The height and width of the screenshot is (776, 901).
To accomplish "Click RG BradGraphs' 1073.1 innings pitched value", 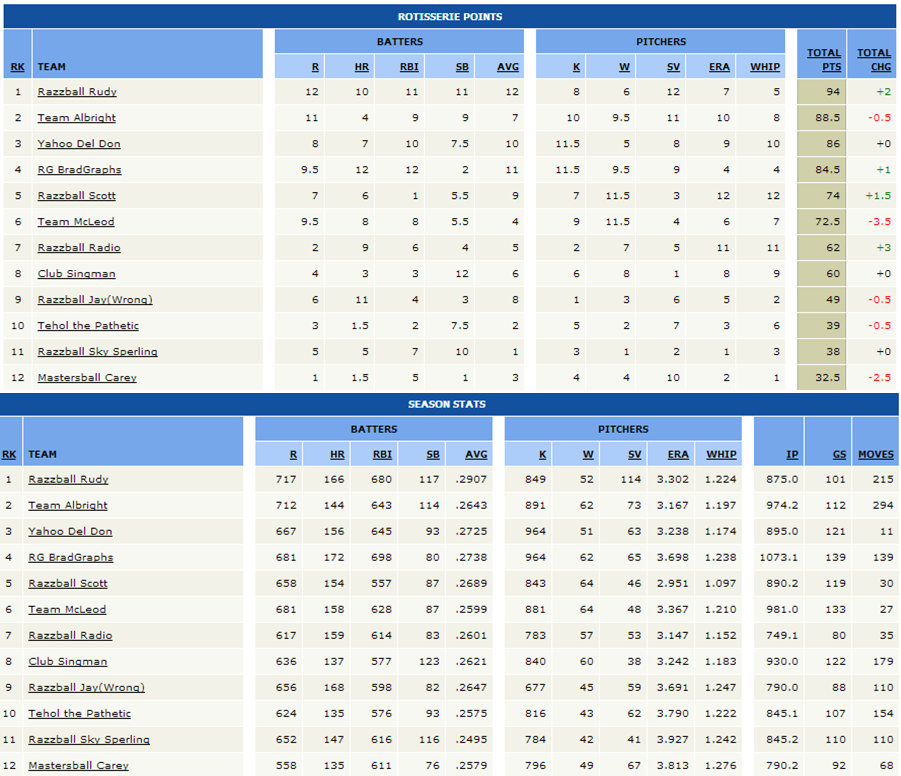I will tap(779, 557).
